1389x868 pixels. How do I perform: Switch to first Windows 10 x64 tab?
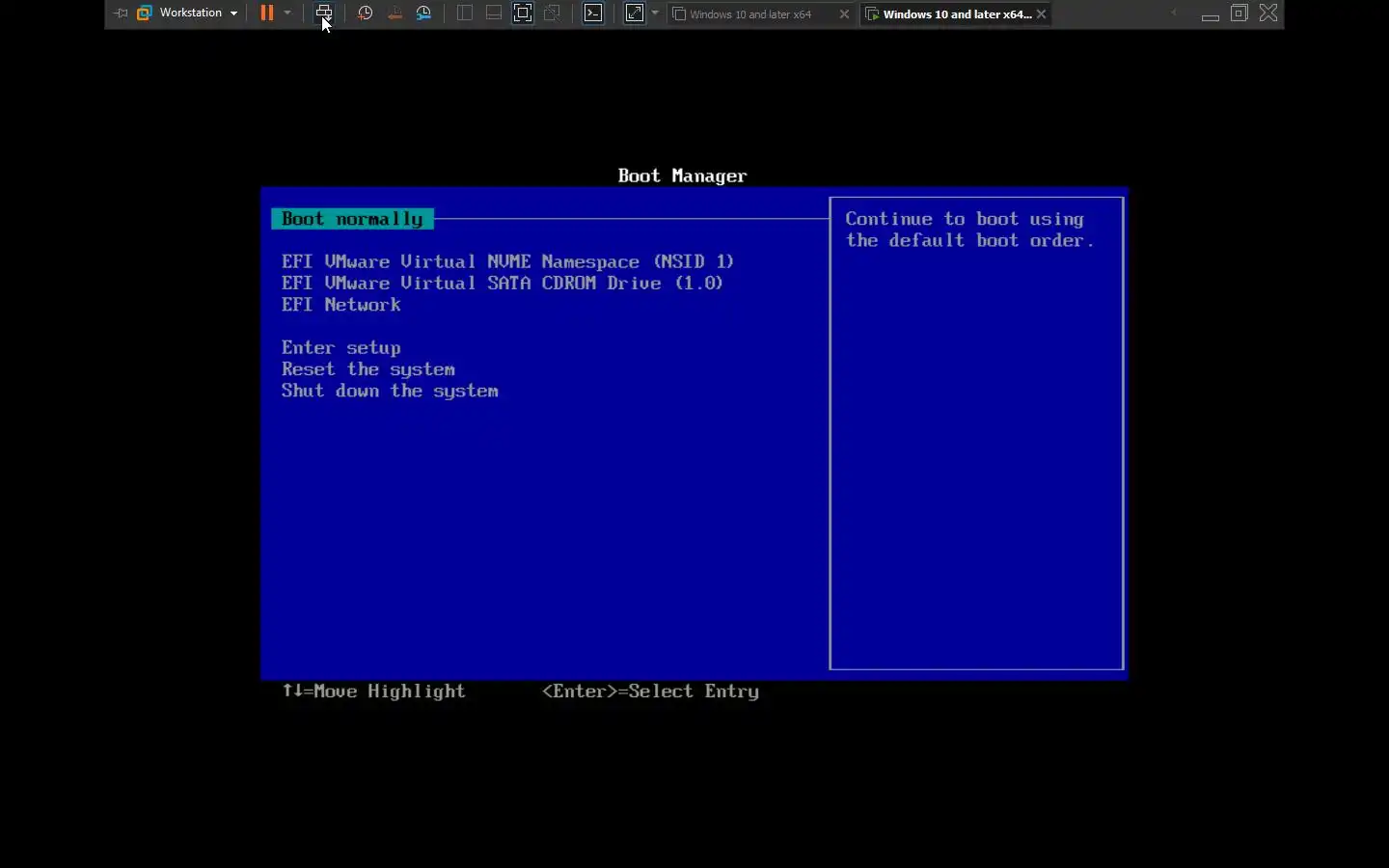click(751, 14)
